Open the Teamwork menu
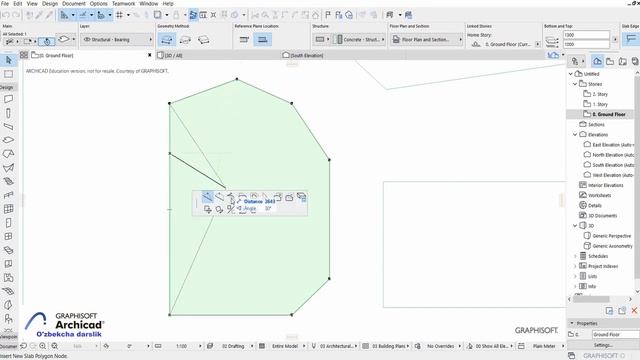This screenshot has height=360, width=640. point(124,3)
